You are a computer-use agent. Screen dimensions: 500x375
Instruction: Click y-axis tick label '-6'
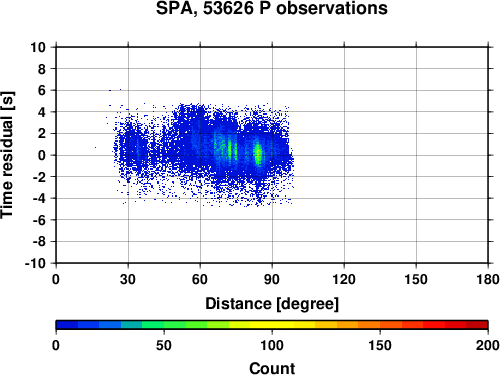[x=39, y=220]
